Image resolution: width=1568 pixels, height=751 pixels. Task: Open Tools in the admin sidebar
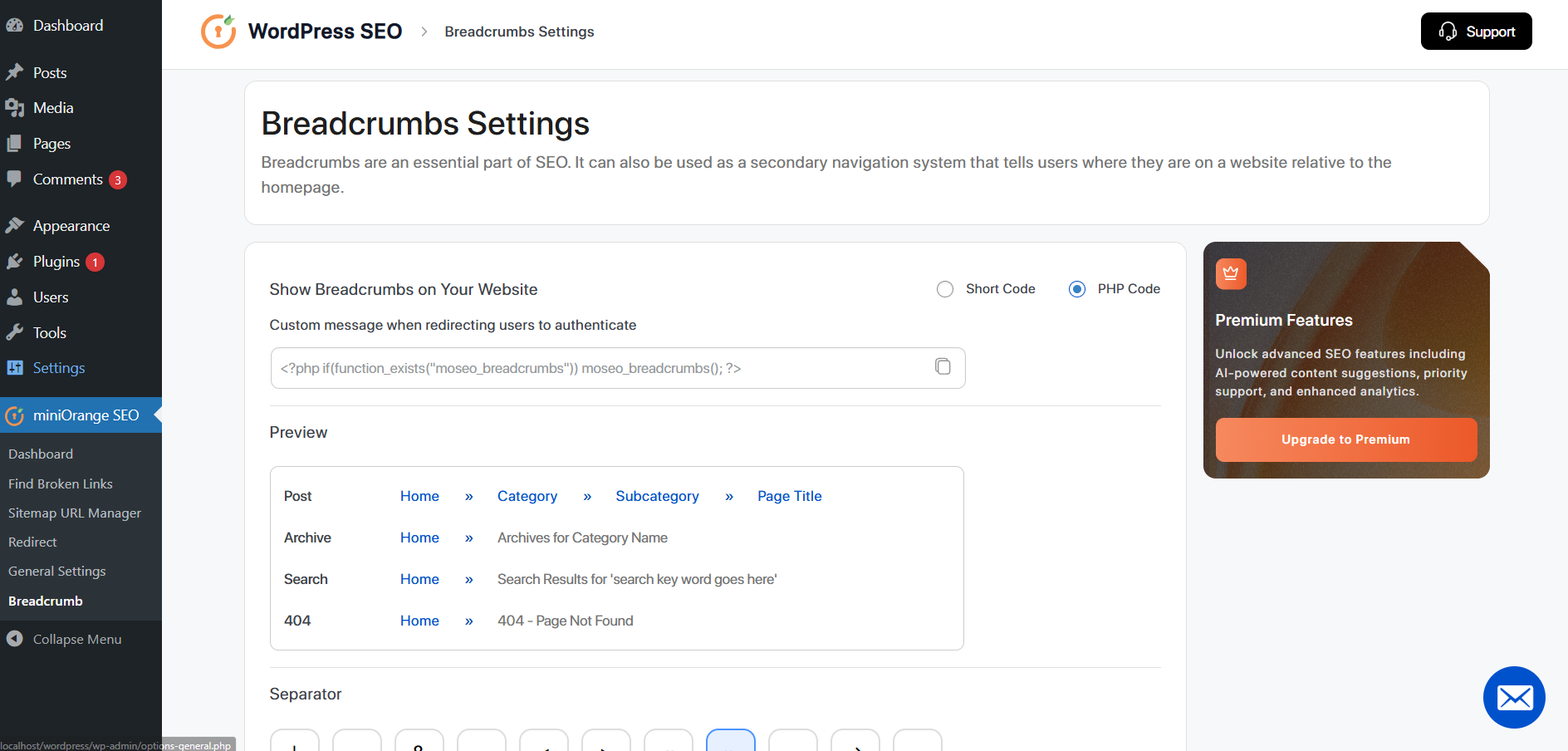(50, 333)
